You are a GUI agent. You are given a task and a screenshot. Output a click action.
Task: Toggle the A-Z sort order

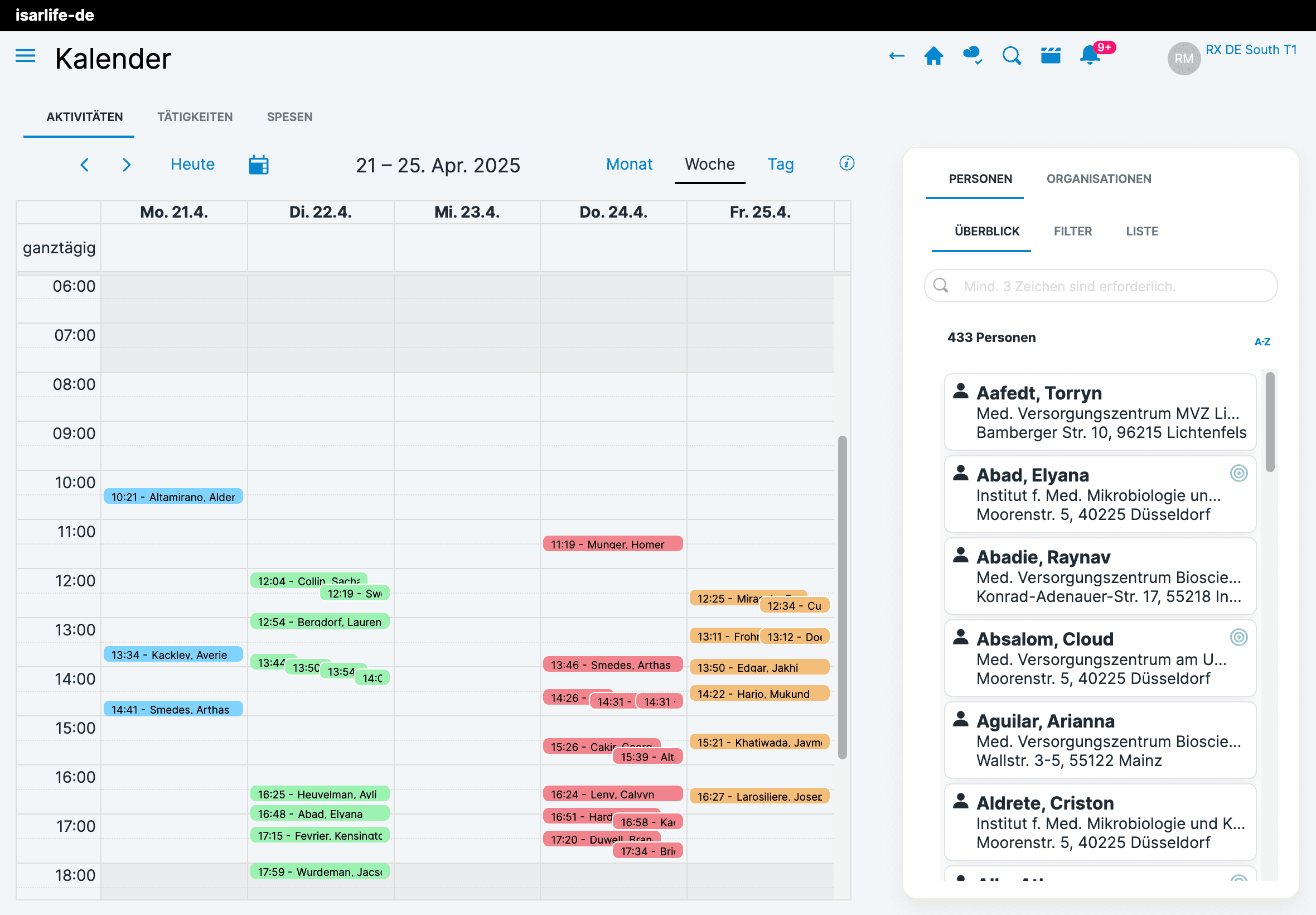tap(1261, 341)
